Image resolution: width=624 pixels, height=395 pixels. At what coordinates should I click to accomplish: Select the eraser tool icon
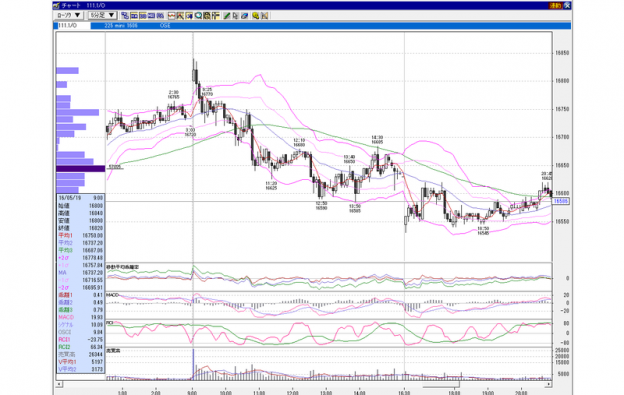coord(244,16)
